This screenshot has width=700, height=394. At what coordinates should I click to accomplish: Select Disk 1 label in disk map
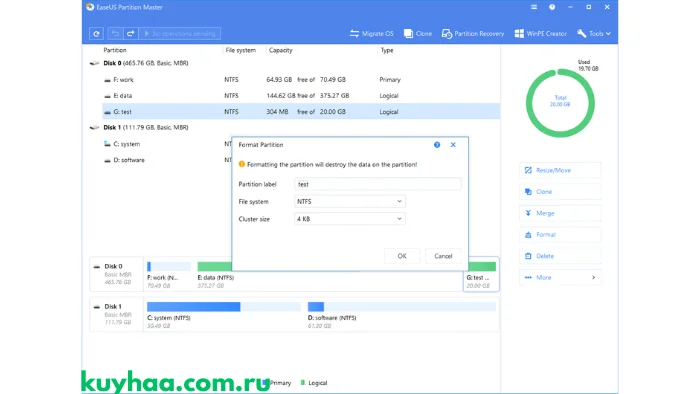(117, 314)
